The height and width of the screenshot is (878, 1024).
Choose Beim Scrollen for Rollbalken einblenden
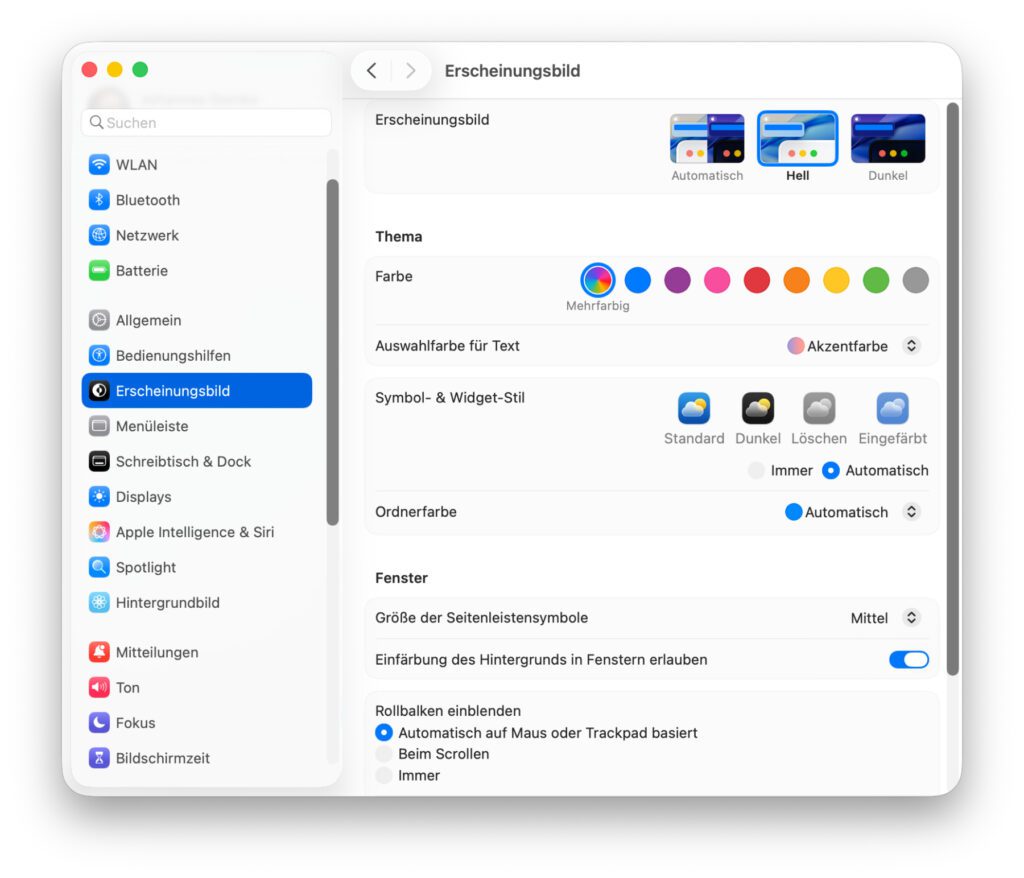pyautogui.click(x=384, y=753)
